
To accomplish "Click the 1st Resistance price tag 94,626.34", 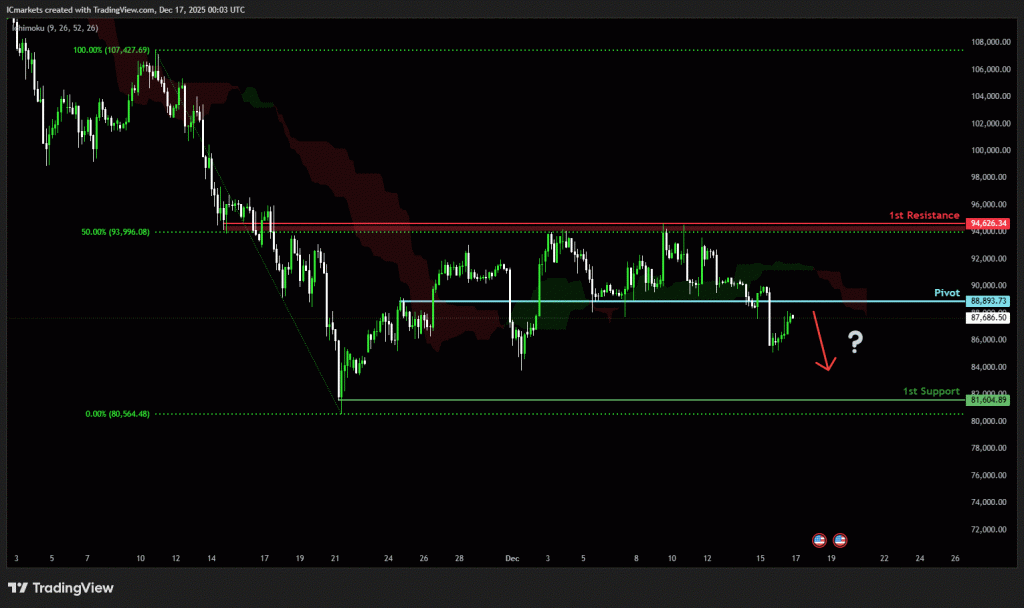I will (x=988, y=224).
